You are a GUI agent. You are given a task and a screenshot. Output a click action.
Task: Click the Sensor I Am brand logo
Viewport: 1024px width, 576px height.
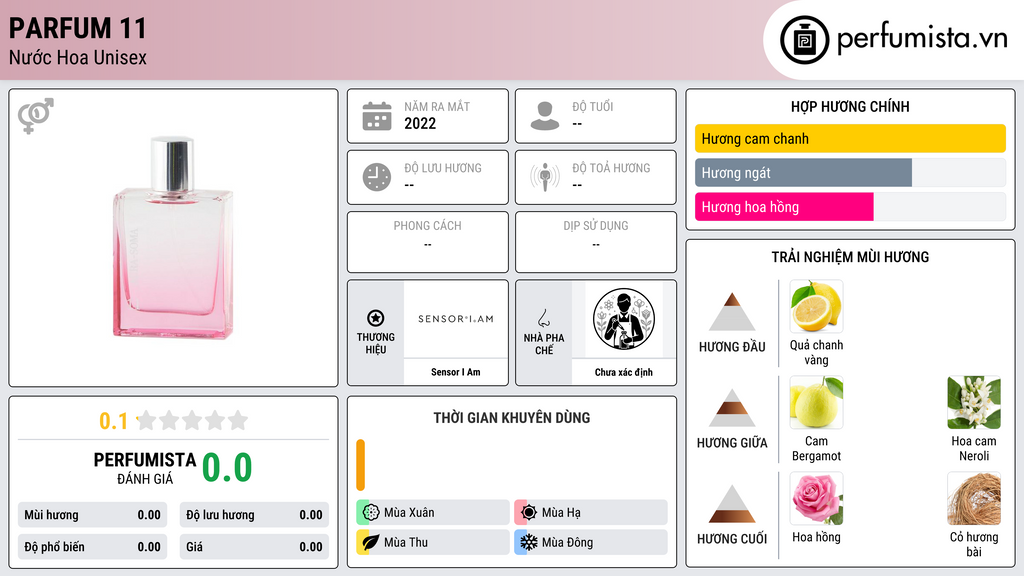(x=456, y=319)
